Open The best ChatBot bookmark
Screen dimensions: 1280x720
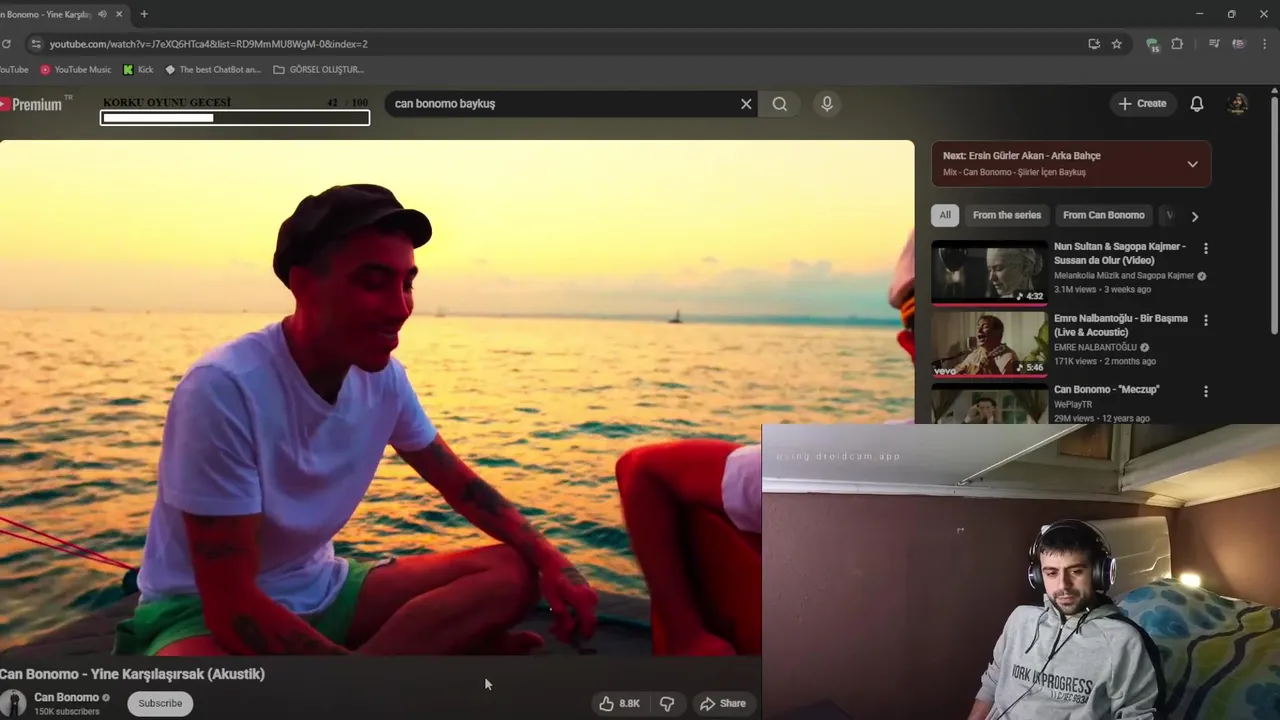click(x=213, y=70)
